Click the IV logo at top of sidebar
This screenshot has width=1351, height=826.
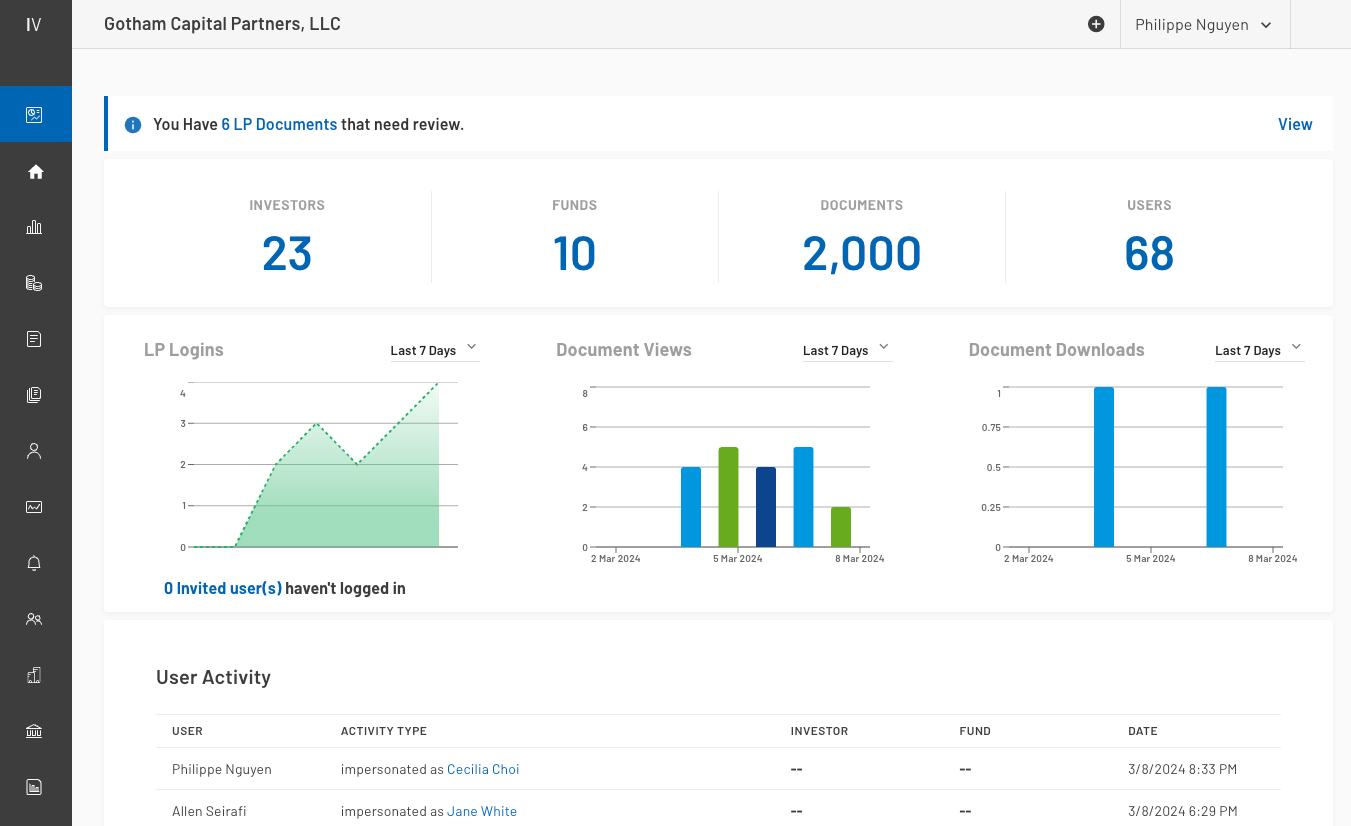tap(36, 24)
